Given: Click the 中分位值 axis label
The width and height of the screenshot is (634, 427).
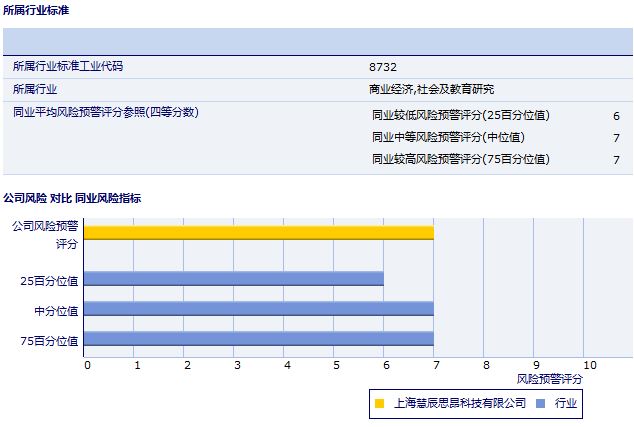Looking at the screenshot, I should [x=56, y=311].
